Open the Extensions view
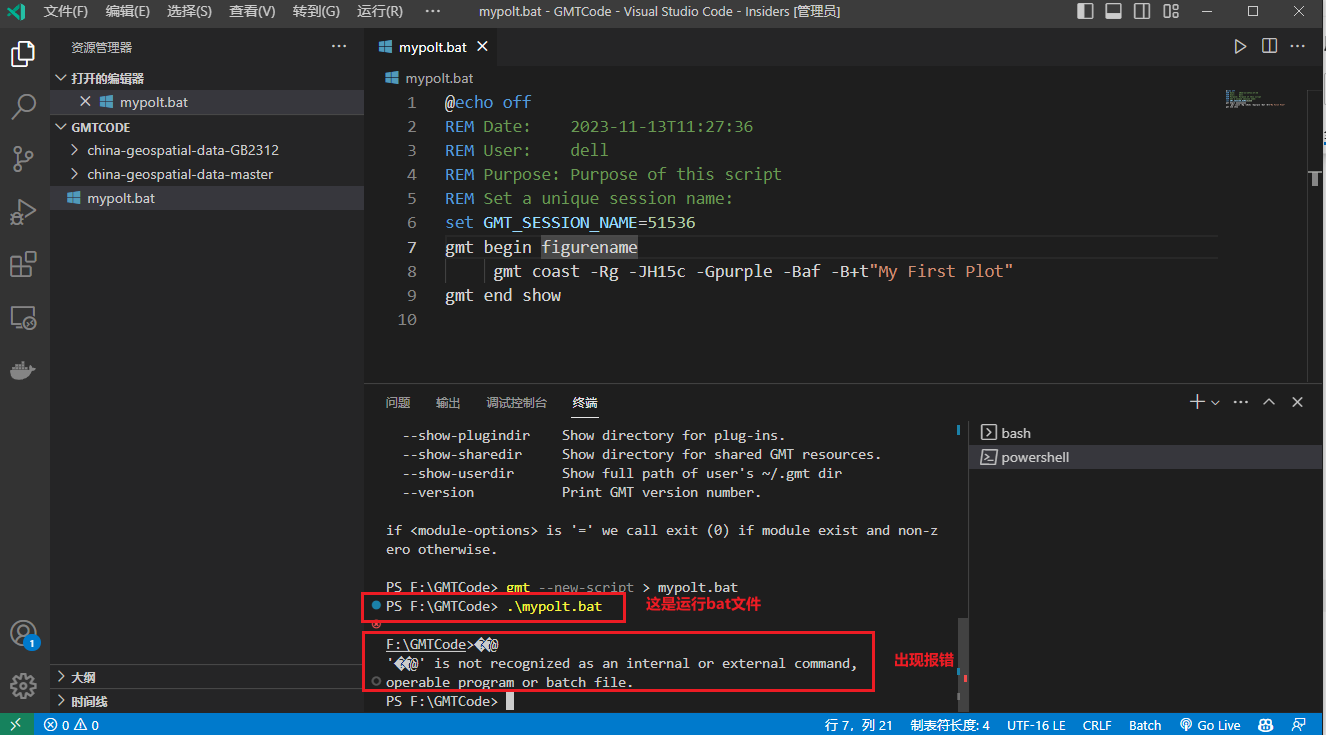 tap(23, 265)
